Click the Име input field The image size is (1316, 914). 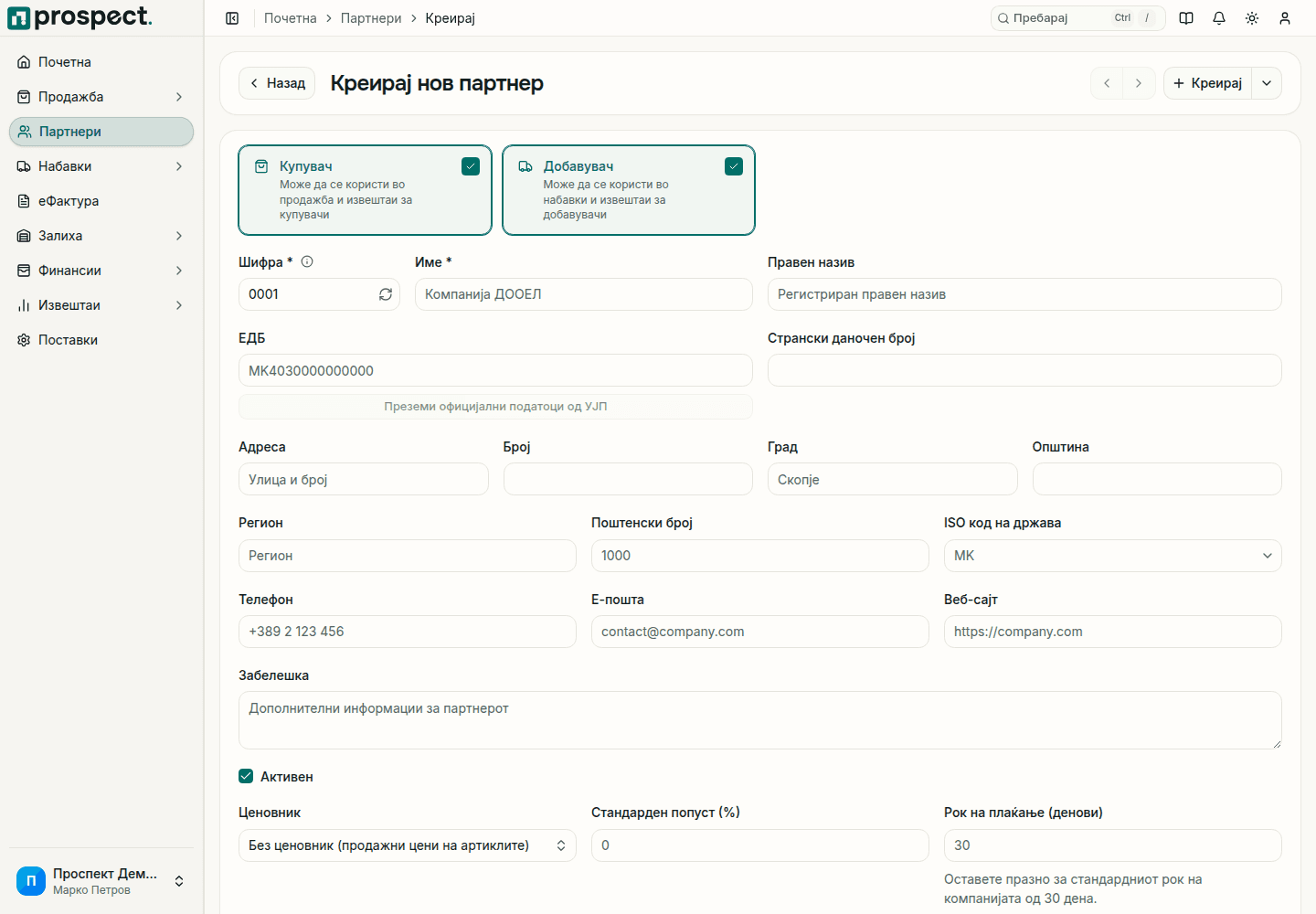tap(583, 294)
